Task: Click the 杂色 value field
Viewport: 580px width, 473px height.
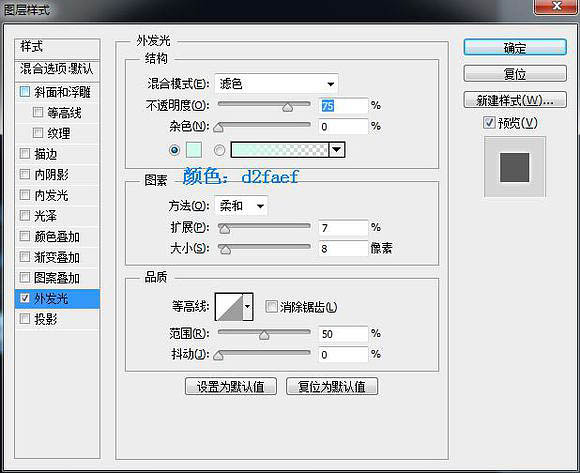Action: pos(343,126)
